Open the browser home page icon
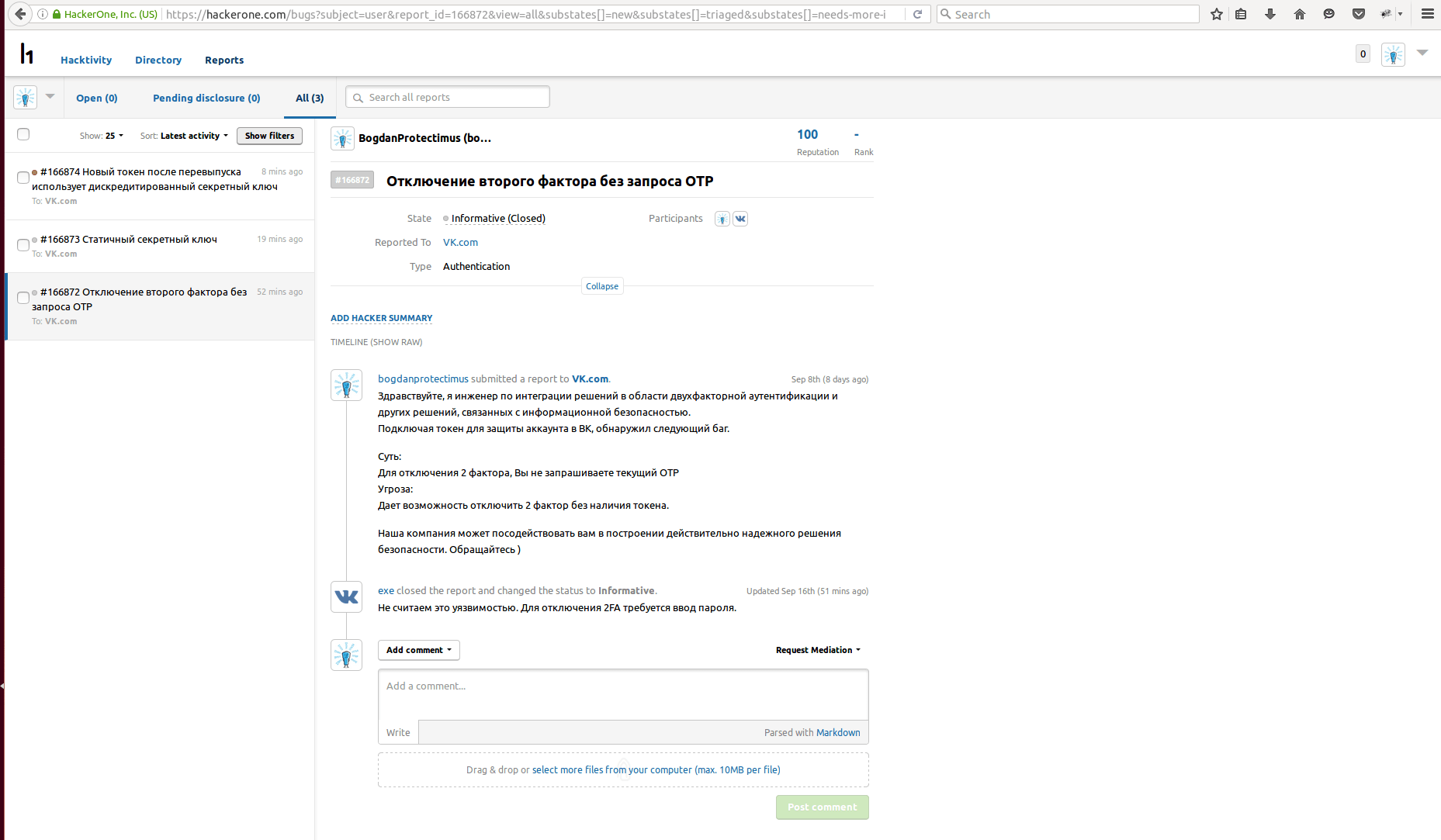1441x840 pixels. pyautogui.click(x=1299, y=14)
